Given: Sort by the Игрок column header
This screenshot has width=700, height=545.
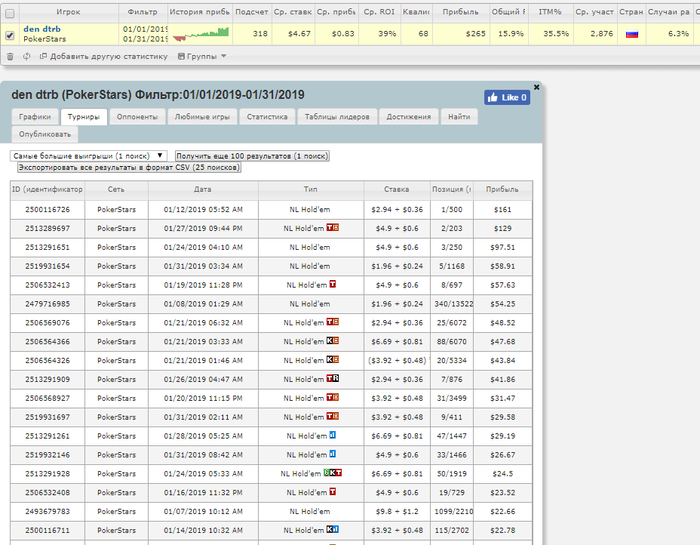Looking at the screenshot, I should point(68,12).
